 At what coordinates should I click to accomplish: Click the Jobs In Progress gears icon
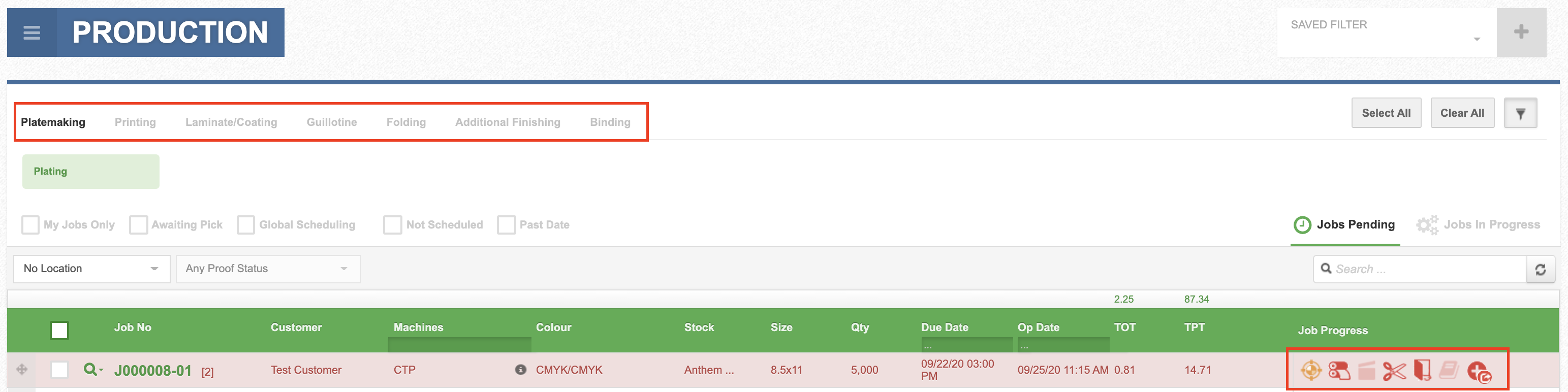click(1427, 224)
